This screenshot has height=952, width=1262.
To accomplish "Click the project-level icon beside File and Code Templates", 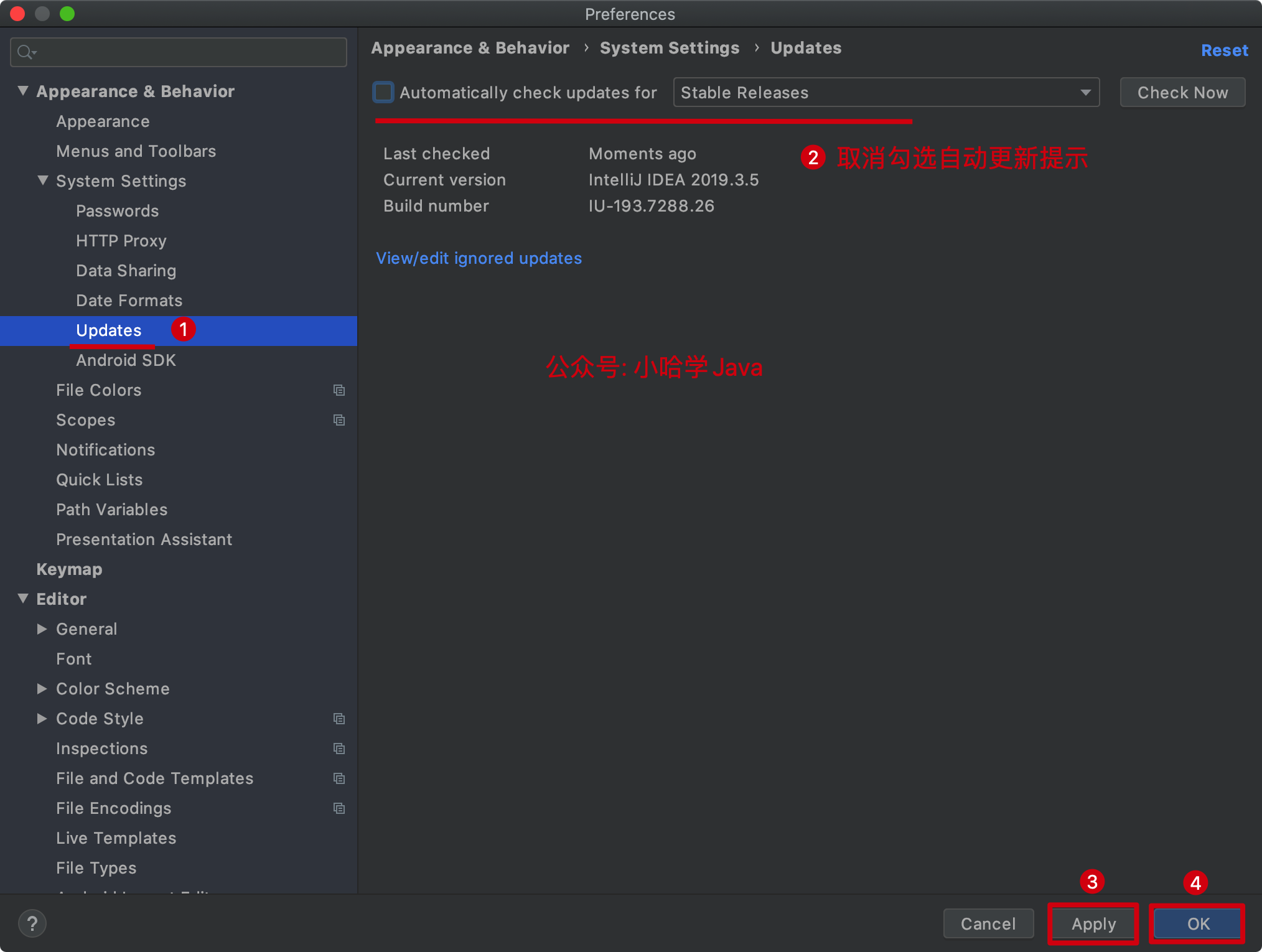I will pos(339,778).
